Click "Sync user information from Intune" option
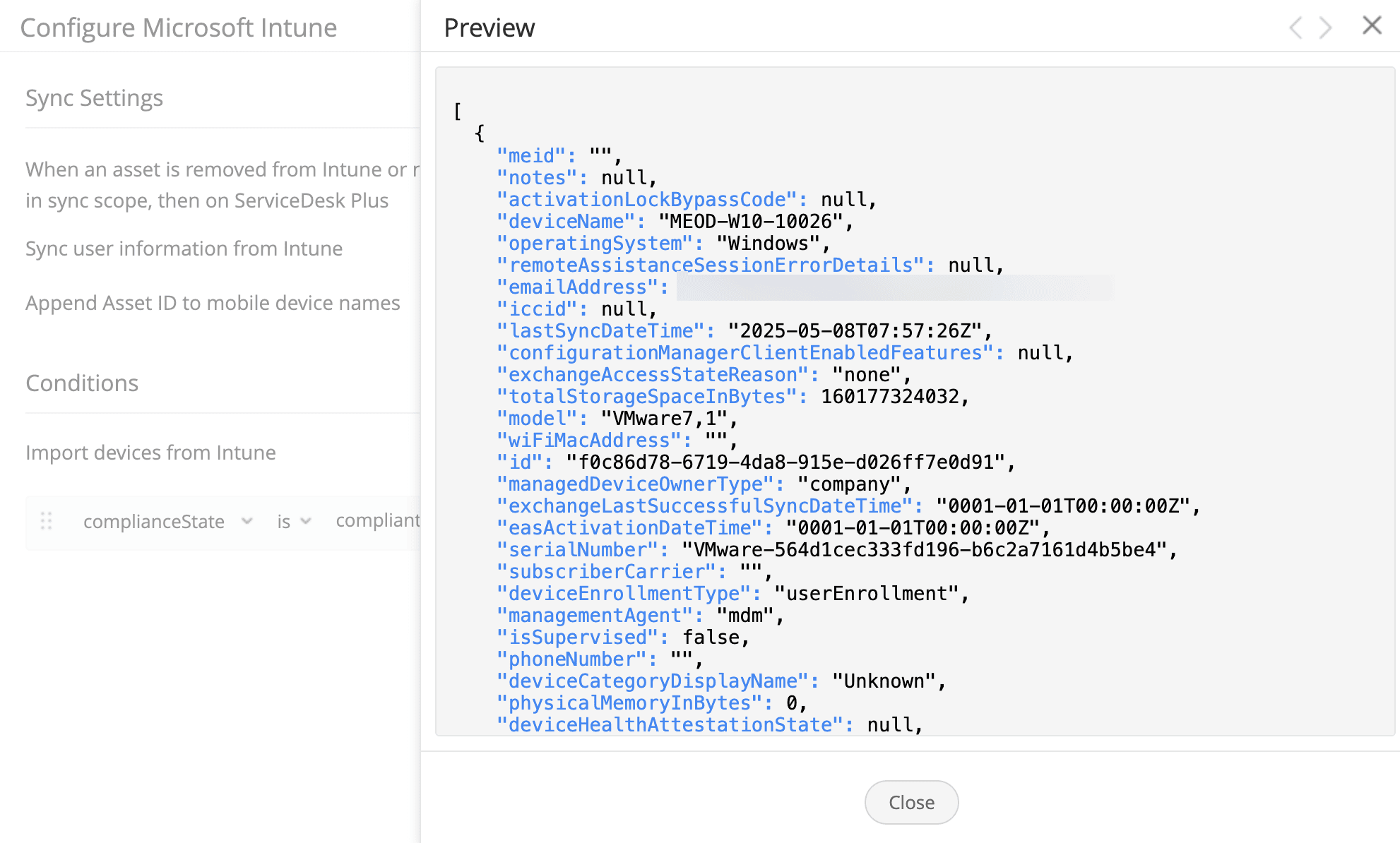The width and height of the screenshot is (1400, 843). coord(184,249)
